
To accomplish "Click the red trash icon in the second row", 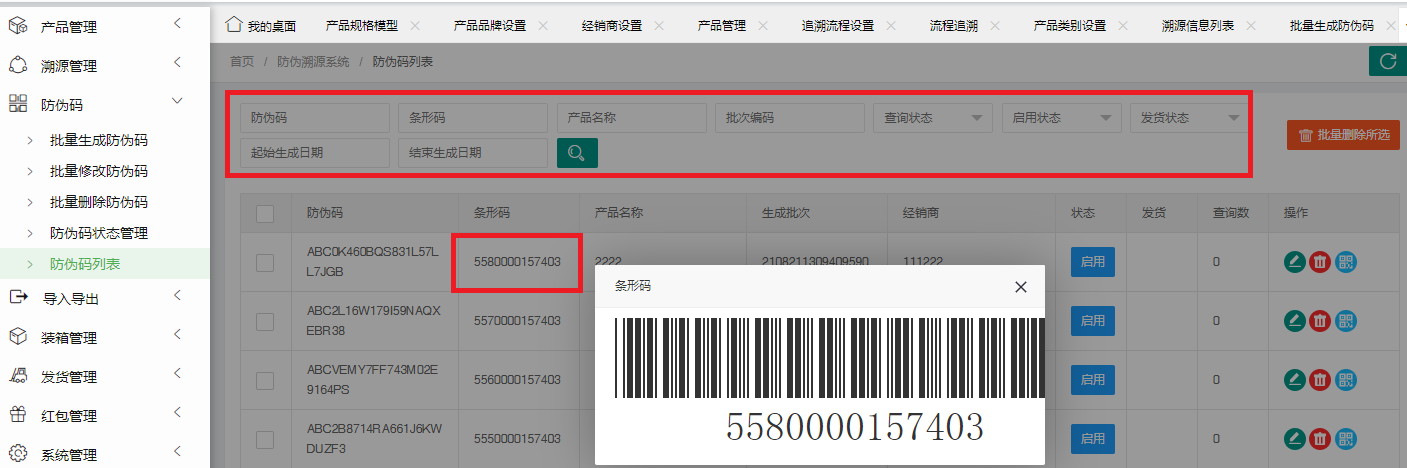I will (1320, 321).
